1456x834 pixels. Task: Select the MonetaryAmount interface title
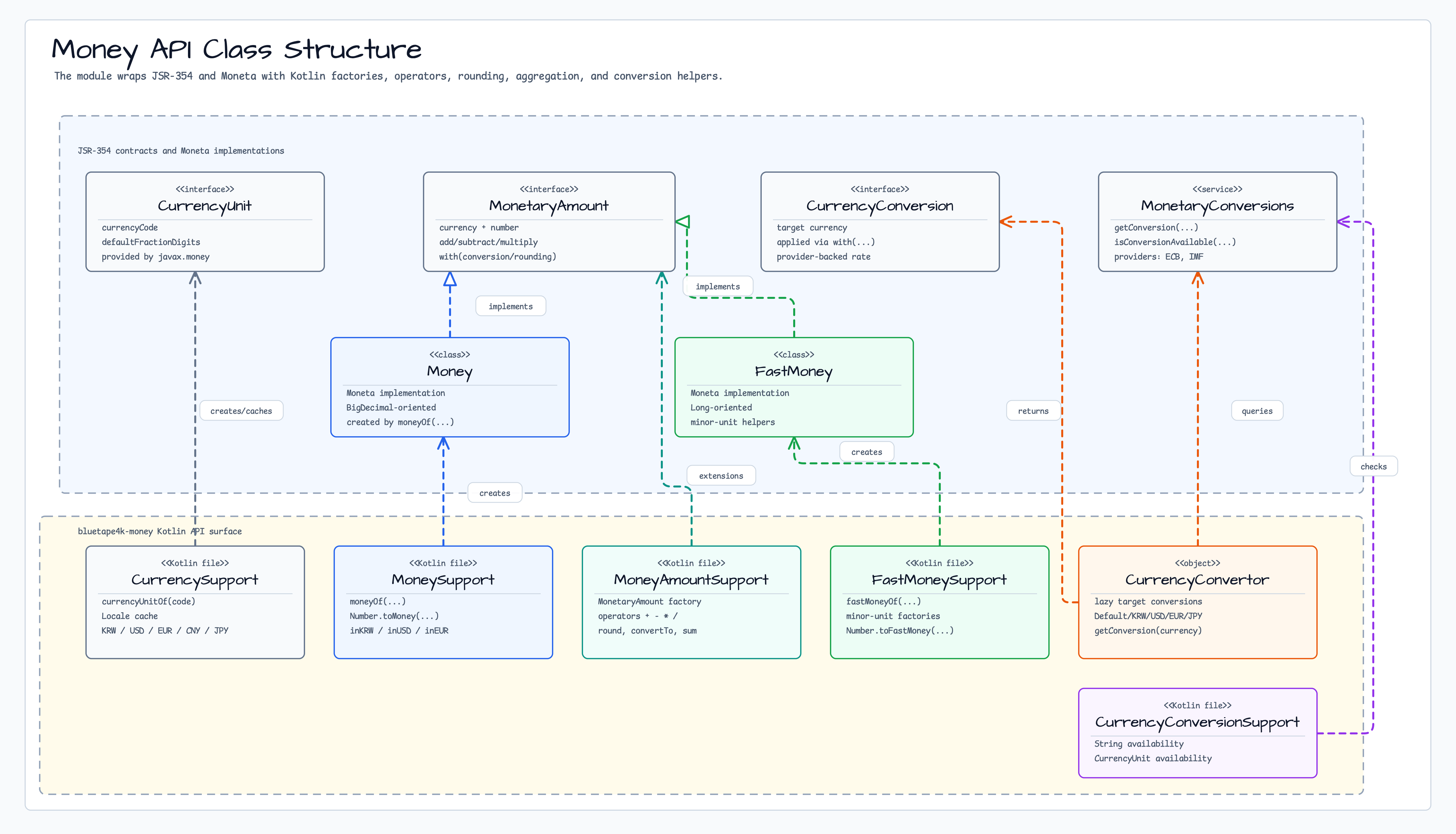click(x=549, y=206)
